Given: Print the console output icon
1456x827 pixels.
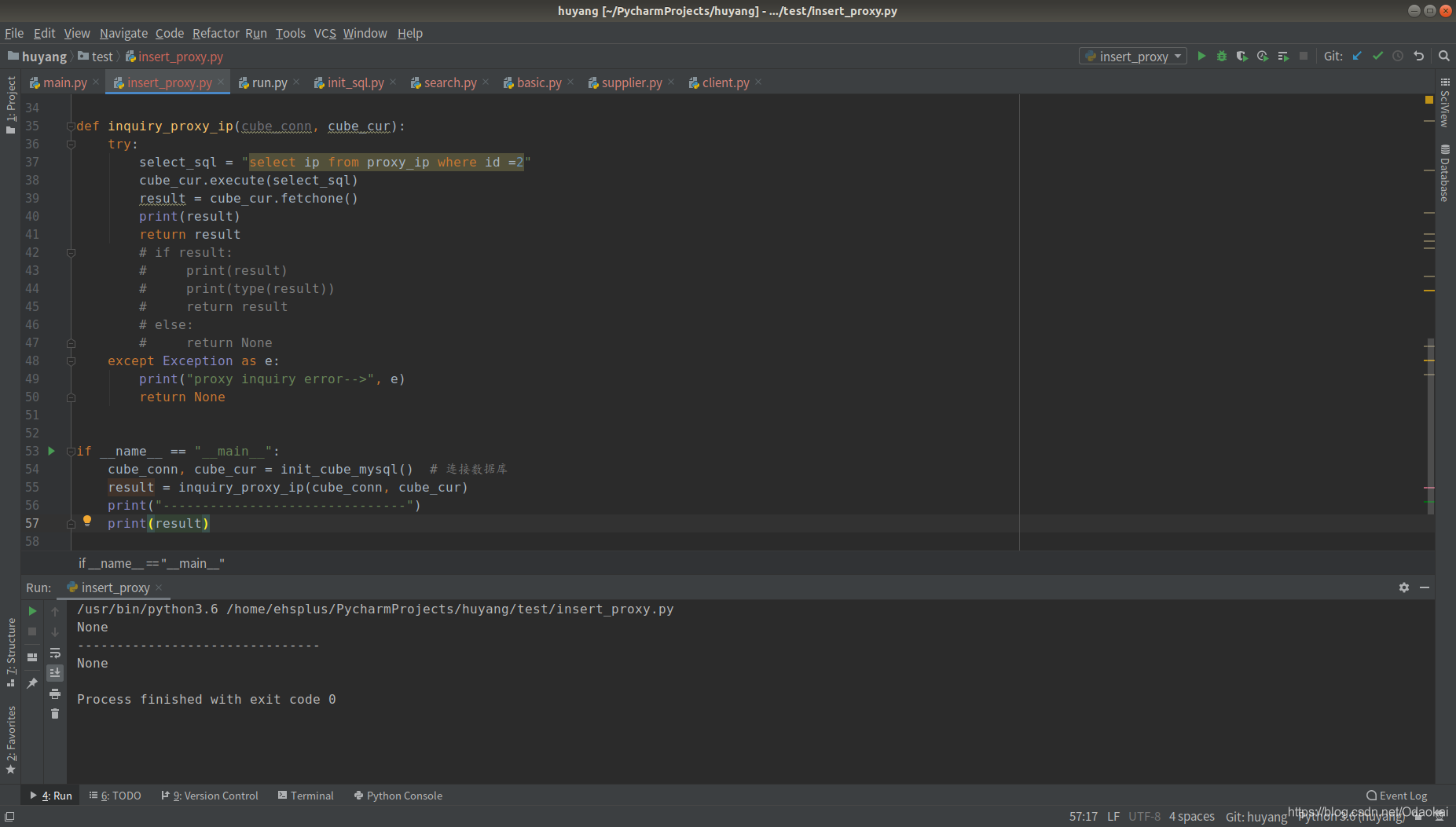Looking at the screenshot, I should click(x=55, y=693).
